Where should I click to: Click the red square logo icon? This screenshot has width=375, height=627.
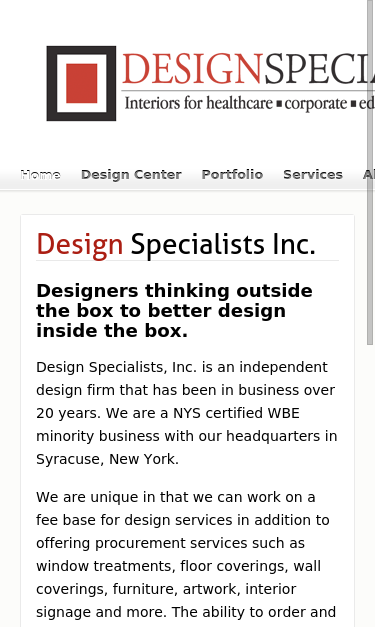(x=81, y=83)
